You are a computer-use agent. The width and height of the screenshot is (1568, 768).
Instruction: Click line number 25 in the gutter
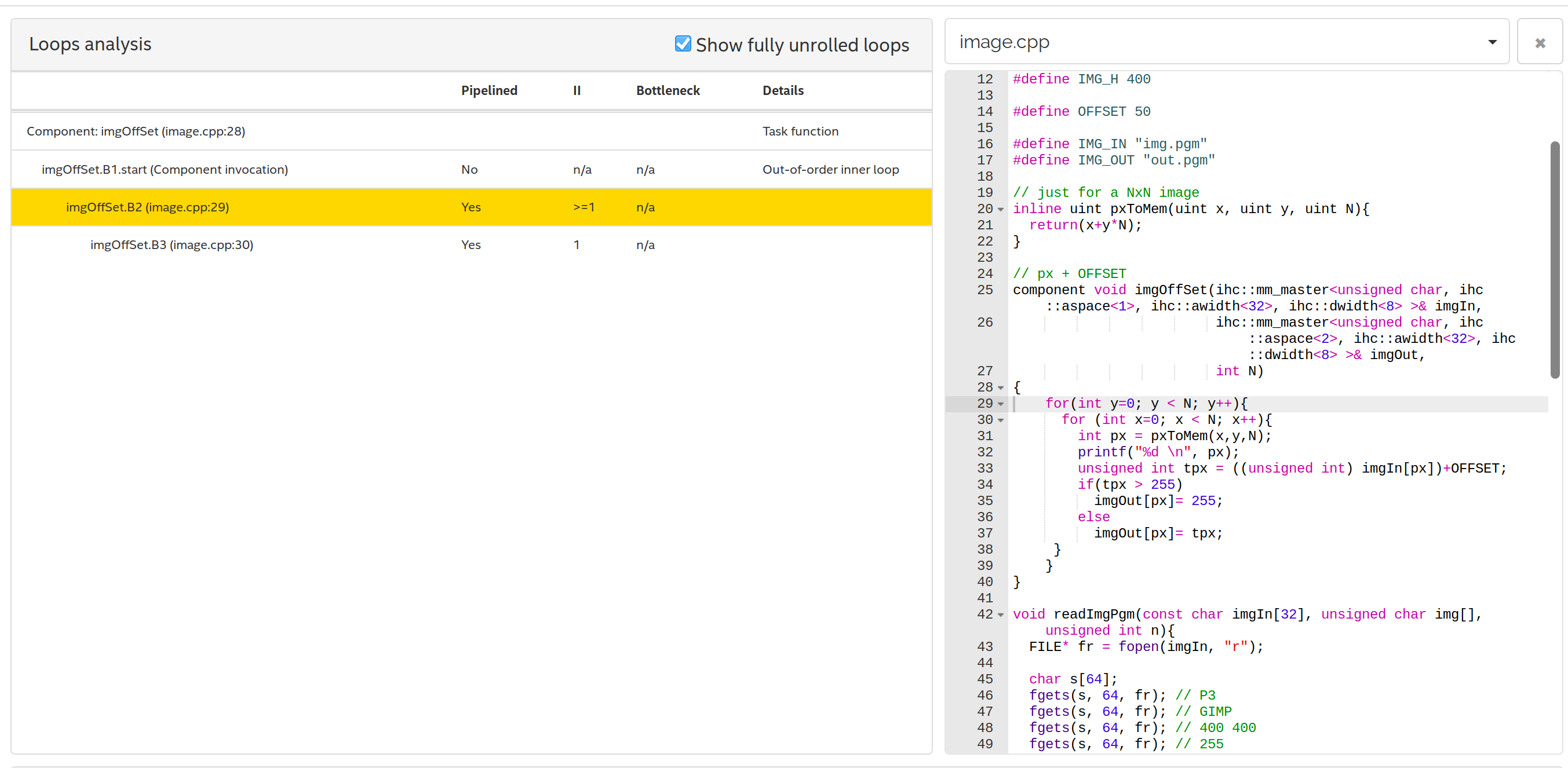coord(984,290)
